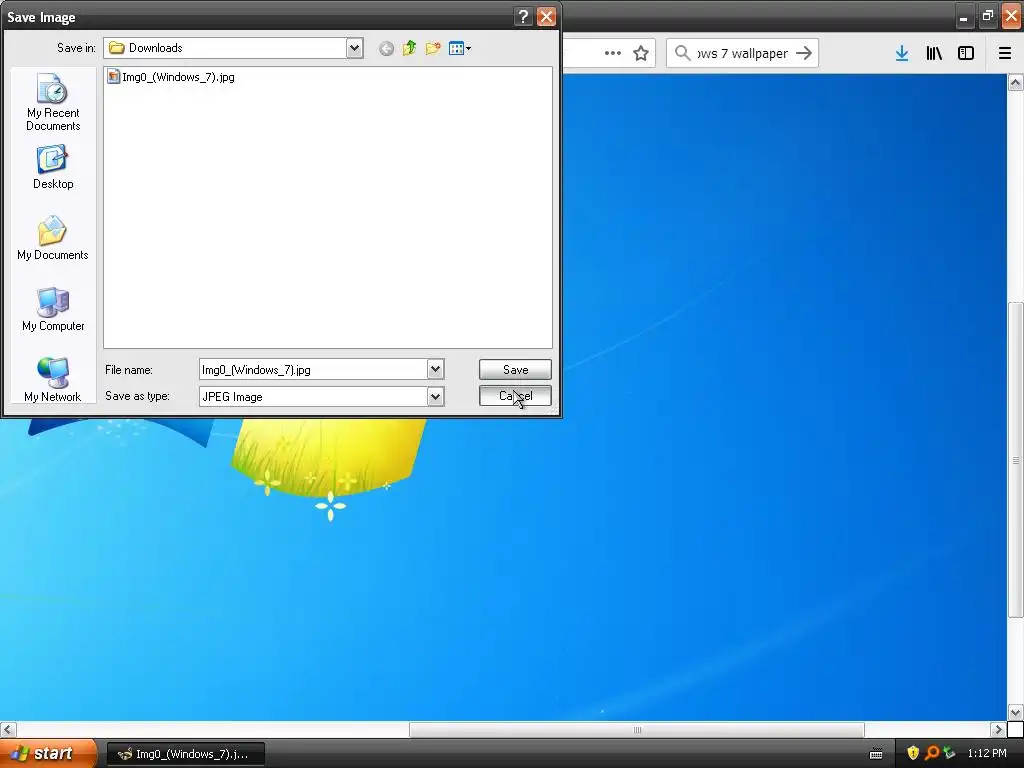Open My Recent Documents in the places bar

pos(53,103)
